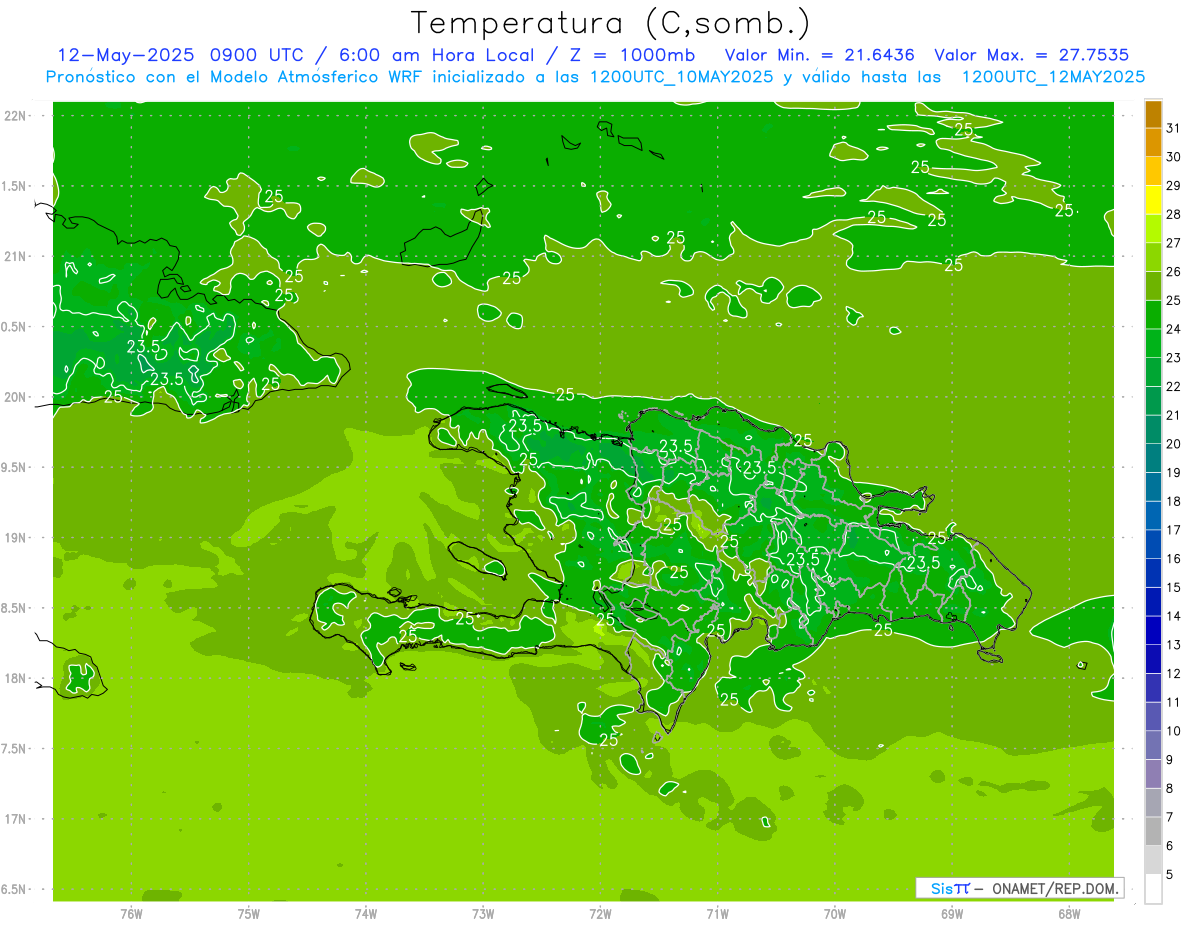The width and height of the screenshot is (1200, 927).
Task: Click the '18N' latitude axis label
Action: click(16, 678)
